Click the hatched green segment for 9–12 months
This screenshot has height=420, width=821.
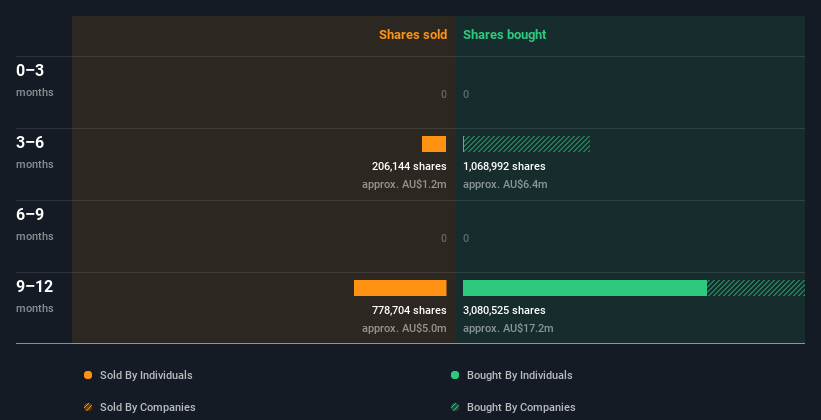pos(756,288)
